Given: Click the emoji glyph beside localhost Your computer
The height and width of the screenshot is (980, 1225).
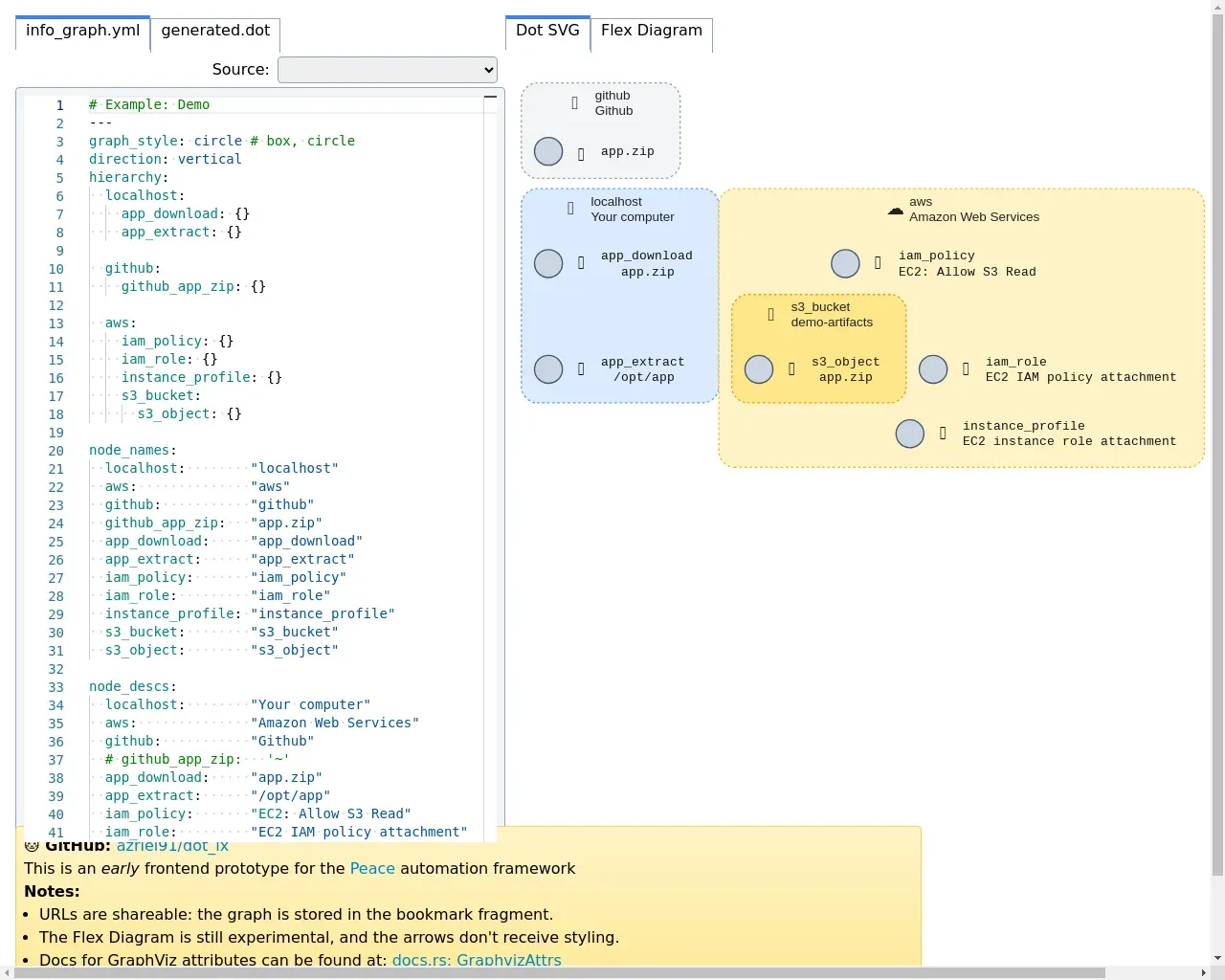Looking at the screenshot, I should (570, 209).
